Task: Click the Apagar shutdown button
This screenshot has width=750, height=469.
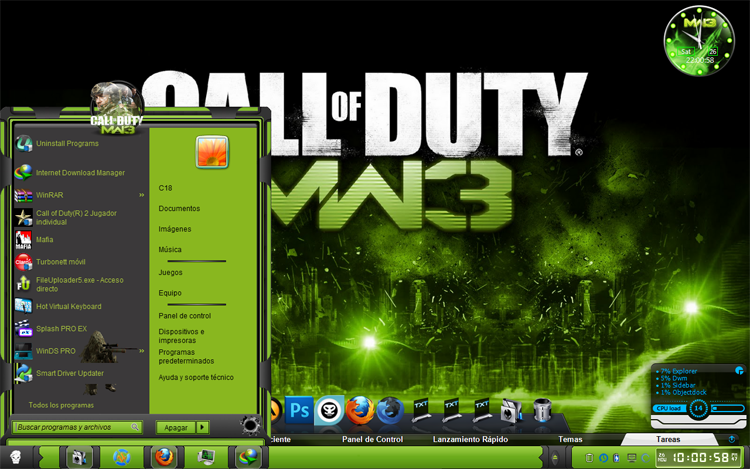Action: coord(176,427)
